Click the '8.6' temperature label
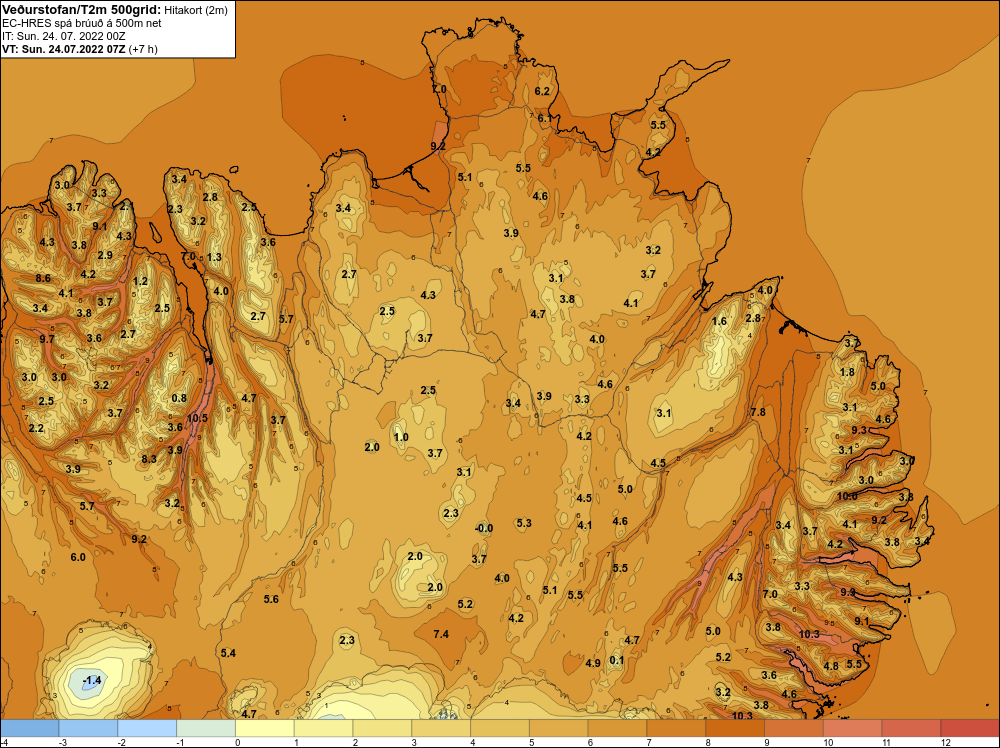 tap(43, 278)
